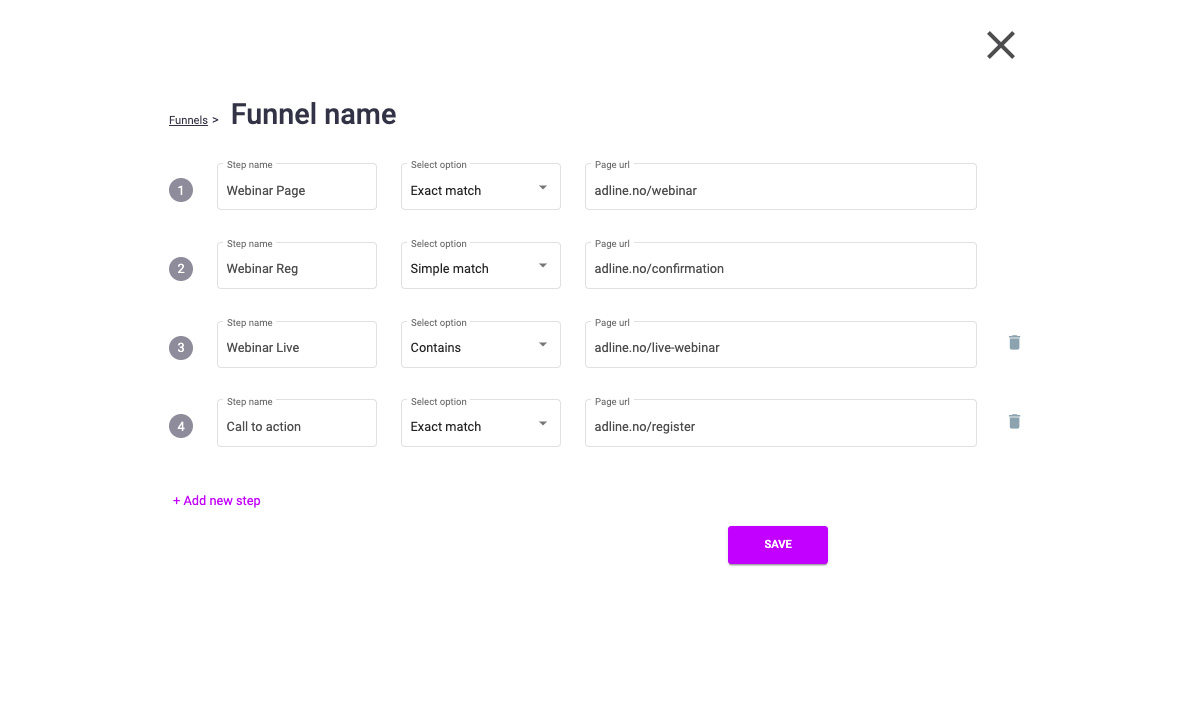Go back to Funnels breadcrumb link
The height and width of the screenshot is (709, 1189).
tap(188, 120)
